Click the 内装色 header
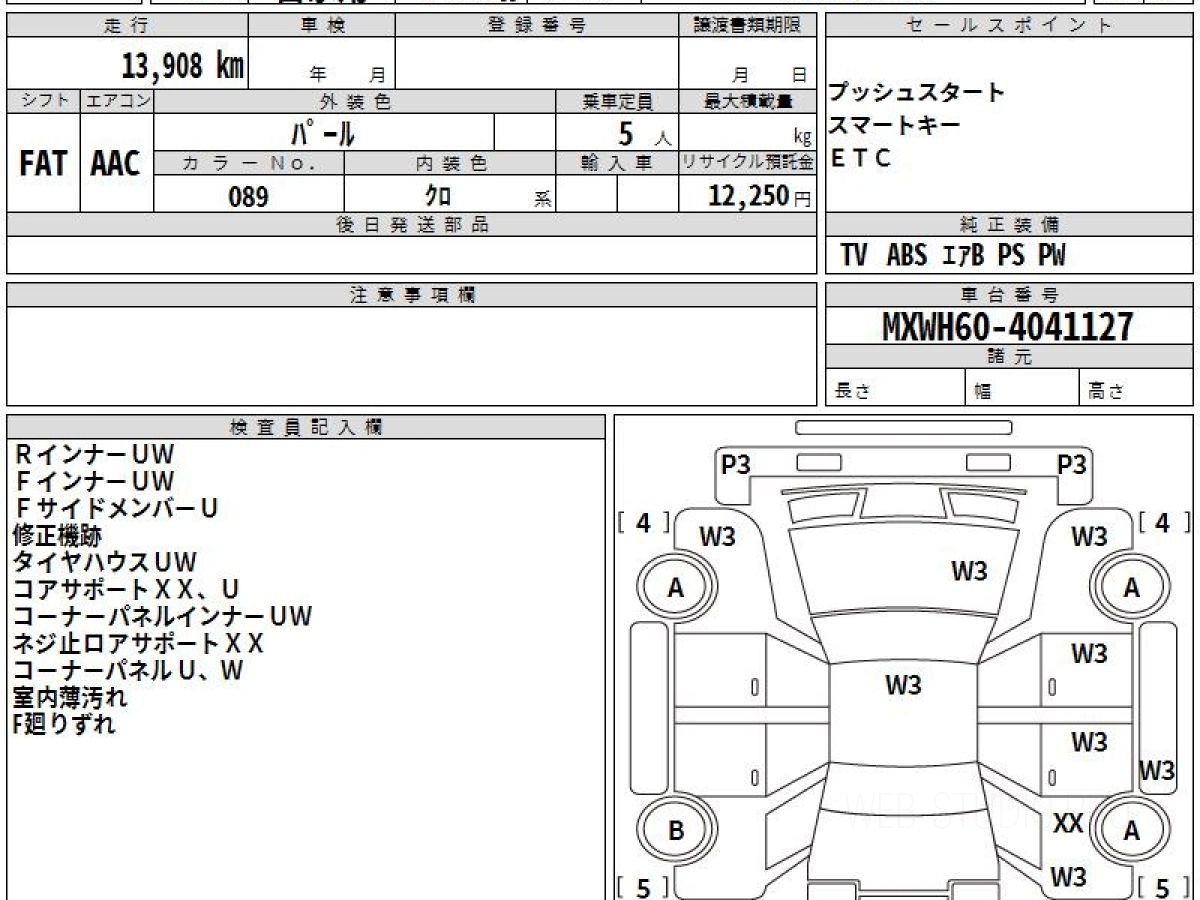Viewport: 1200px width, 900px height. (450, 163)
